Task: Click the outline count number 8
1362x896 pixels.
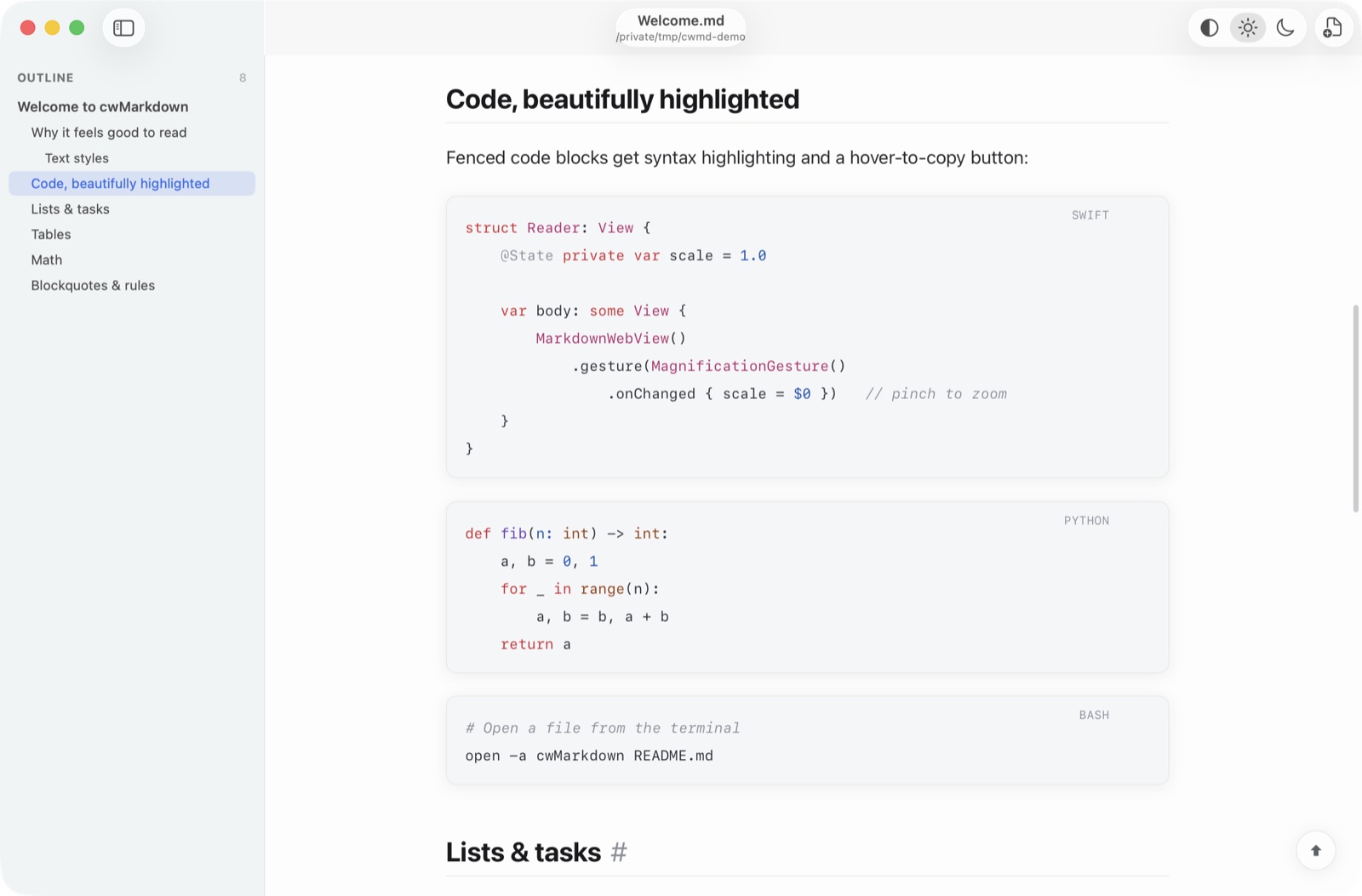Action: click(243, 77)
